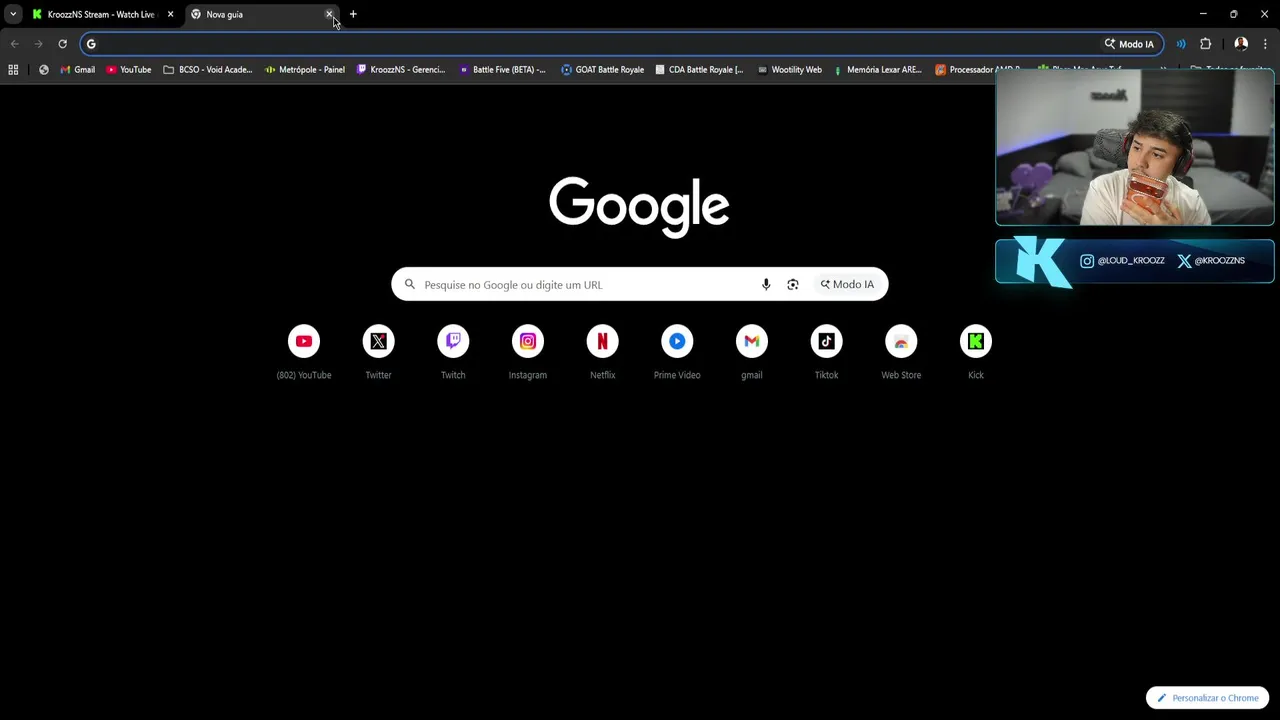The width and height of the screenshot is (1280, 720).
Task: Open the YouTube bookmark
Action: [129, 70]
